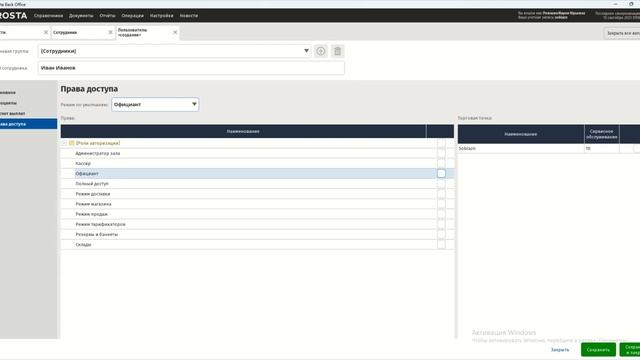Click the ROSTA logo

point(13,16)
